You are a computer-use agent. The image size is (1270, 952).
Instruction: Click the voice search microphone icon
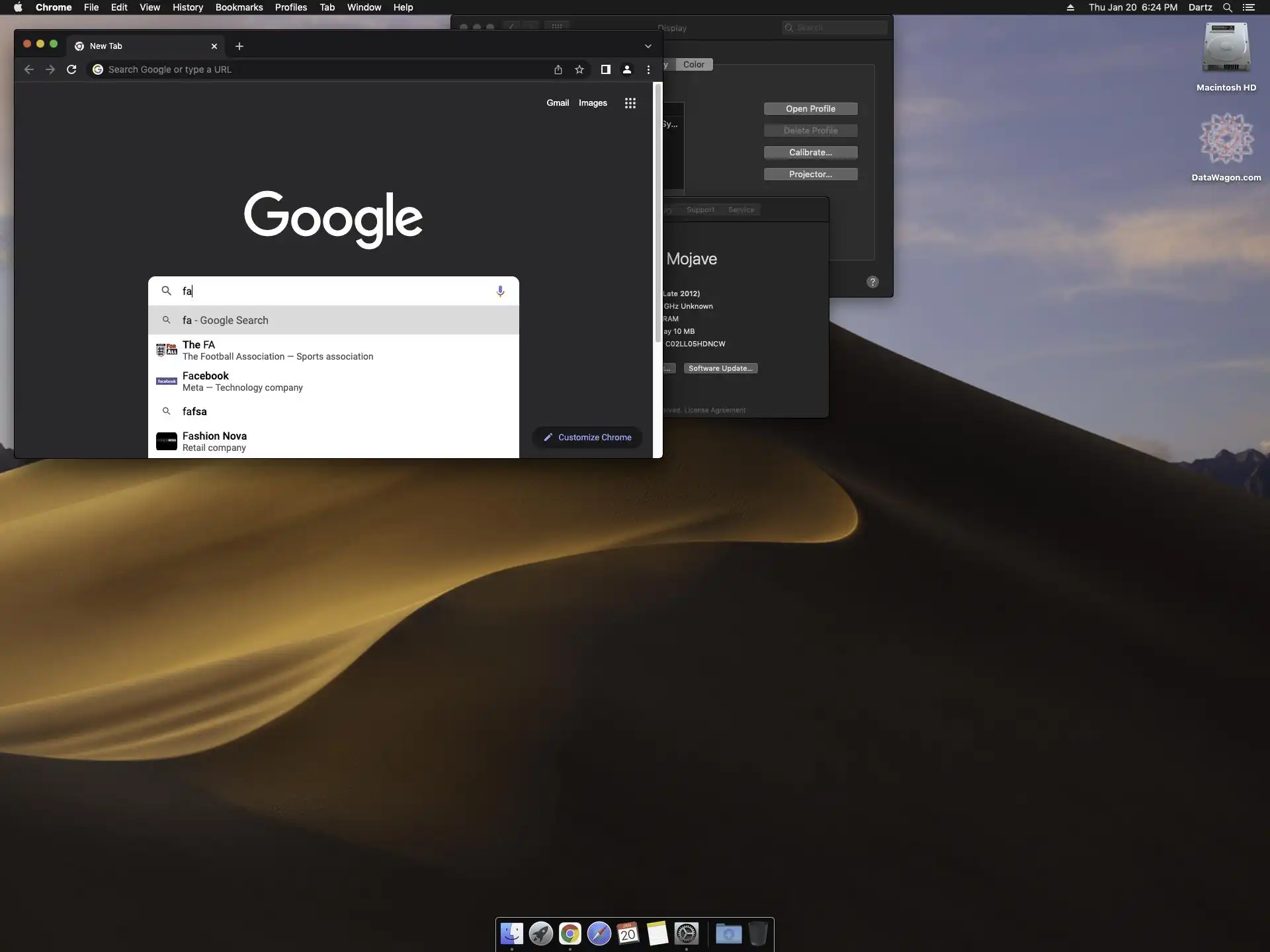point(500,291)
